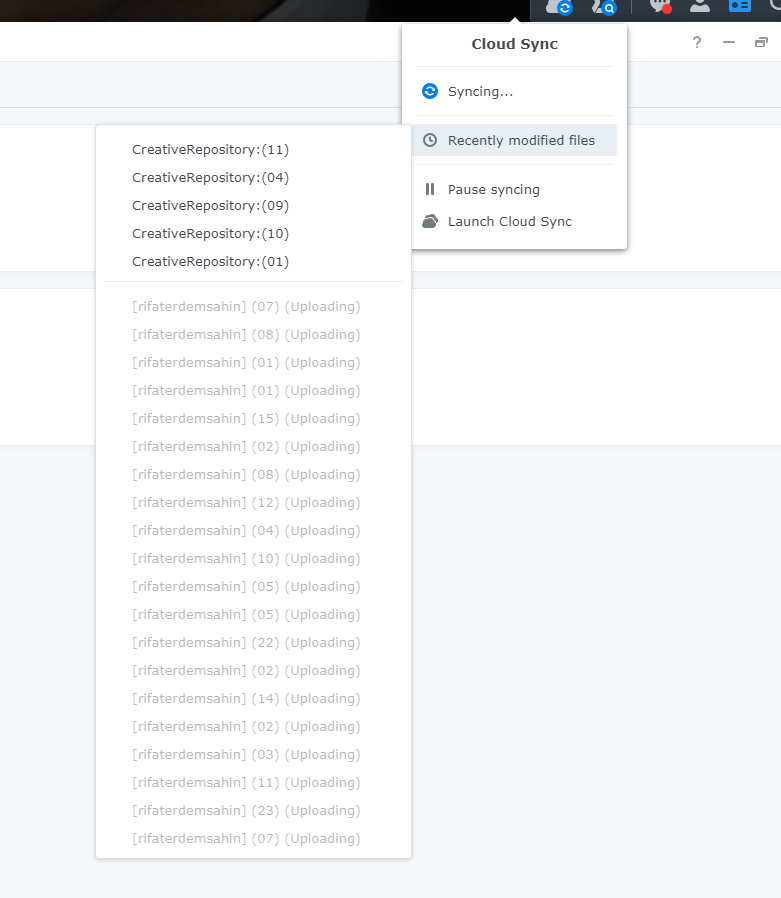Image resolution: width=781 pixels, height=898 pixels.
Task: Click the [rifaterdemsahin] (03) (Uploading) row
Action: [x=253, y=755]
